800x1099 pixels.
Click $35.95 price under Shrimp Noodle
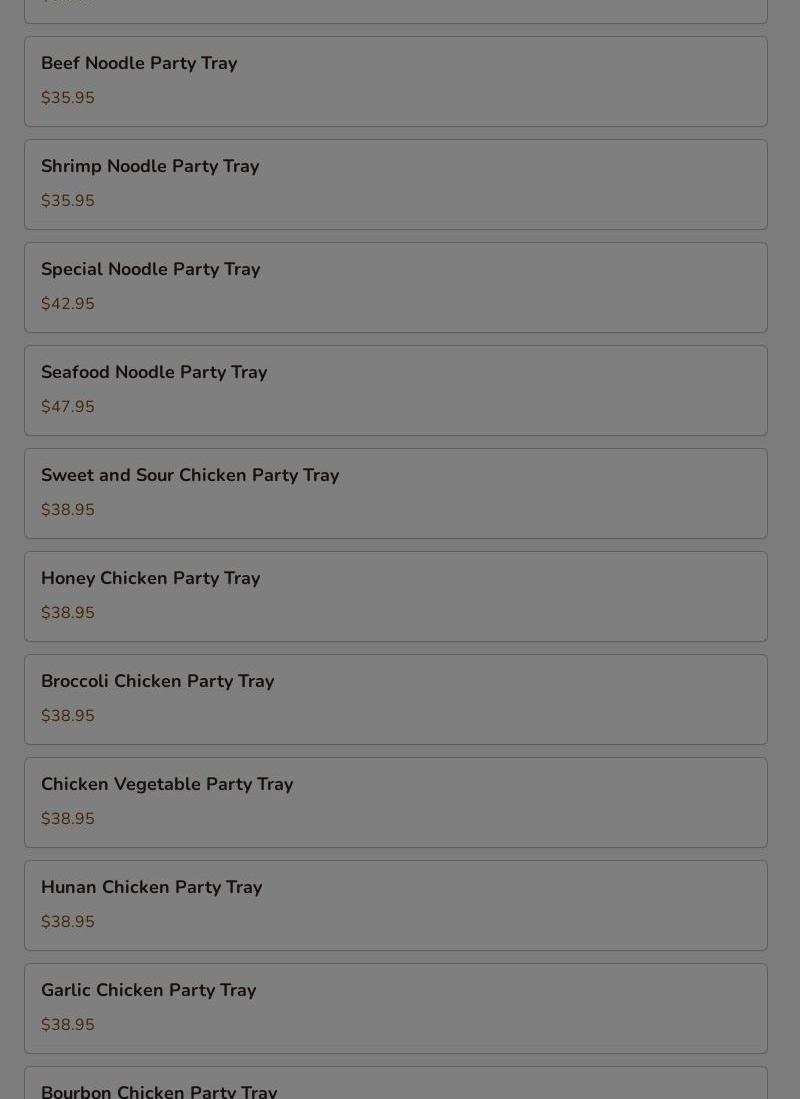tap(68, 200)
